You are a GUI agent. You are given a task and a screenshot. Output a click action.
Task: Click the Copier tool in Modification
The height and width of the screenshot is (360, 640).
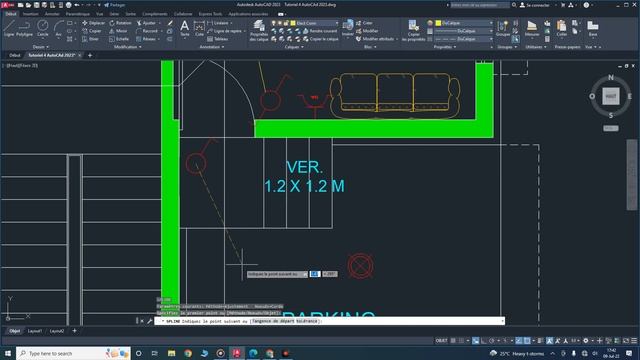coord(91,31)
